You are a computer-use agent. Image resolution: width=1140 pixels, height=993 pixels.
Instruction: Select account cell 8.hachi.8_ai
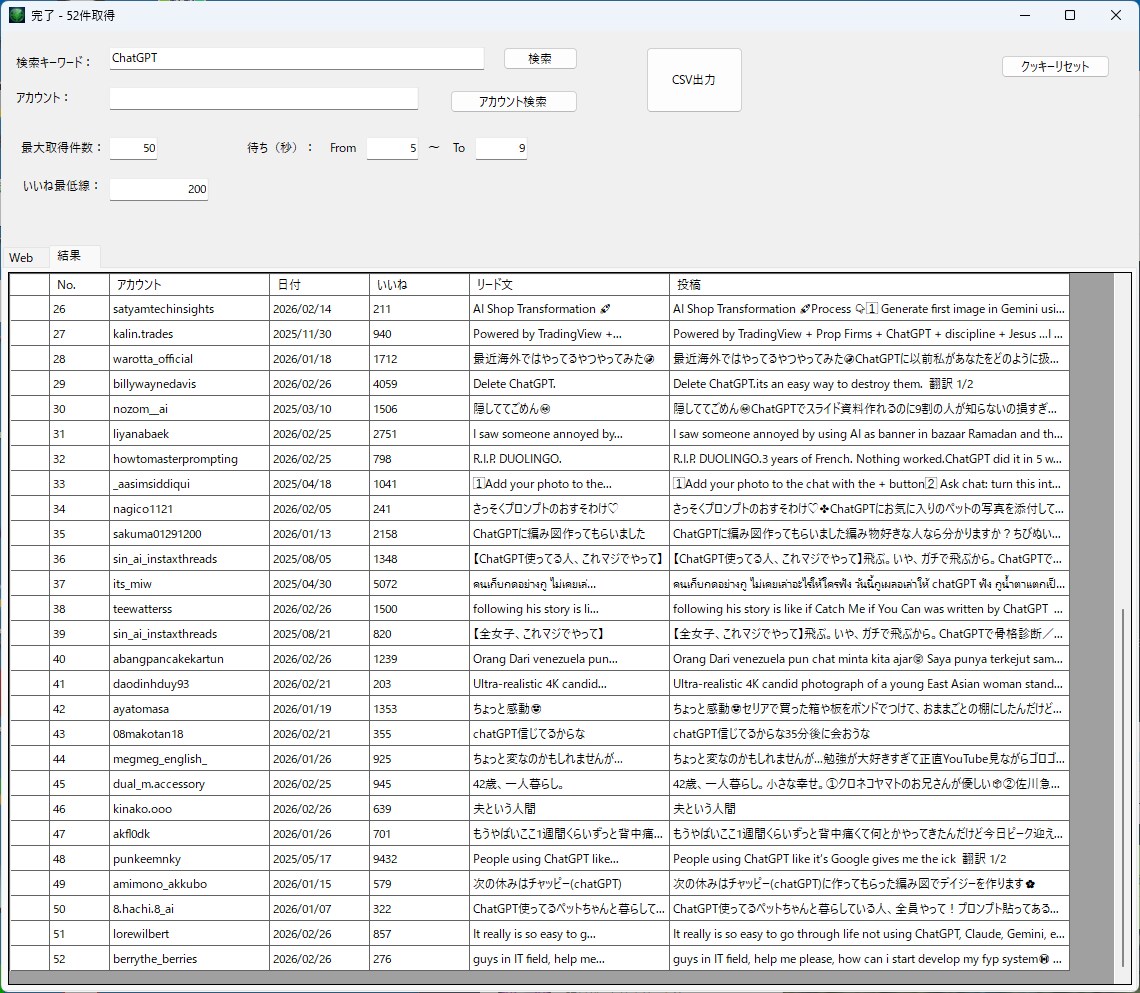coord(189,909)
